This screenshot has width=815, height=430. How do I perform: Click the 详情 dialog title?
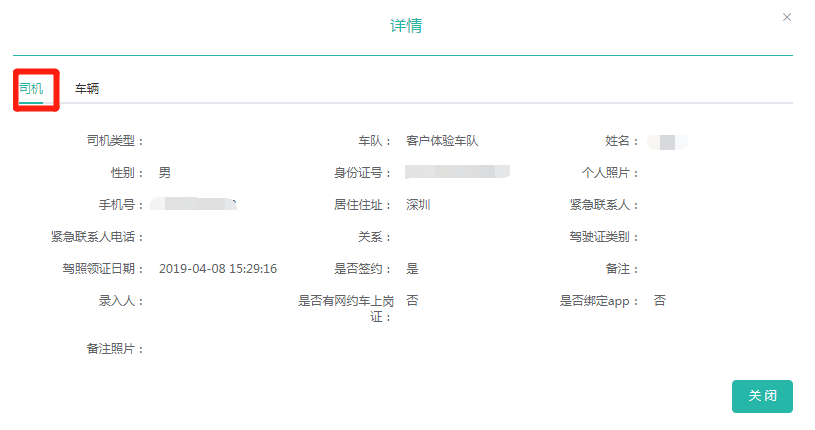406,26
